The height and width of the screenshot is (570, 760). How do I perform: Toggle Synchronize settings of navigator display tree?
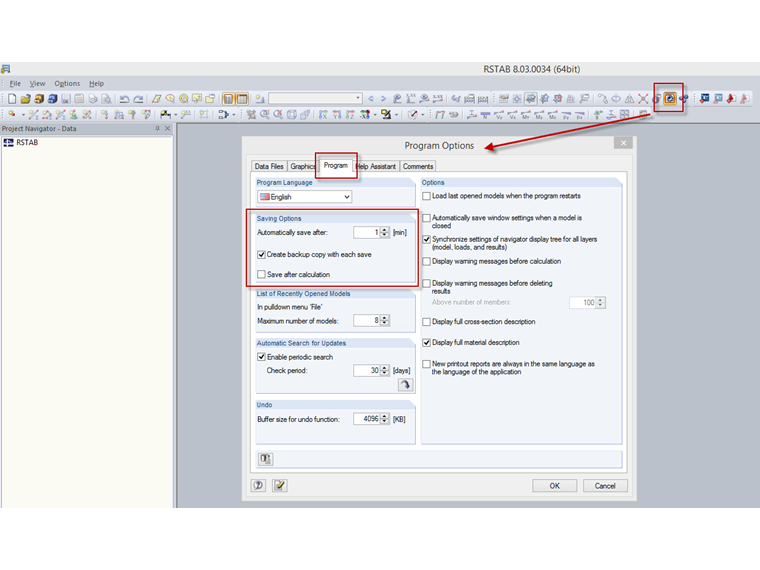427,239
